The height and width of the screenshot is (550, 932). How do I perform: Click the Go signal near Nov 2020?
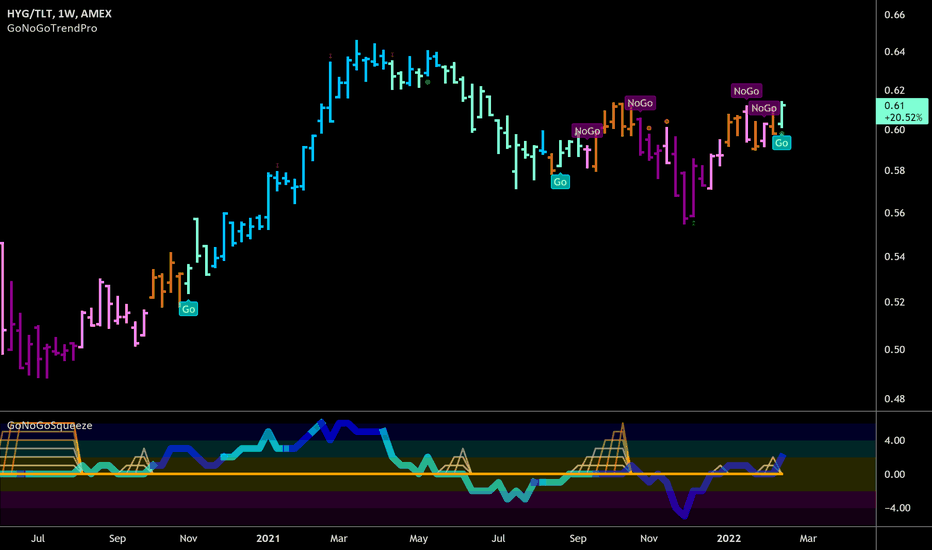coord(188,309)
